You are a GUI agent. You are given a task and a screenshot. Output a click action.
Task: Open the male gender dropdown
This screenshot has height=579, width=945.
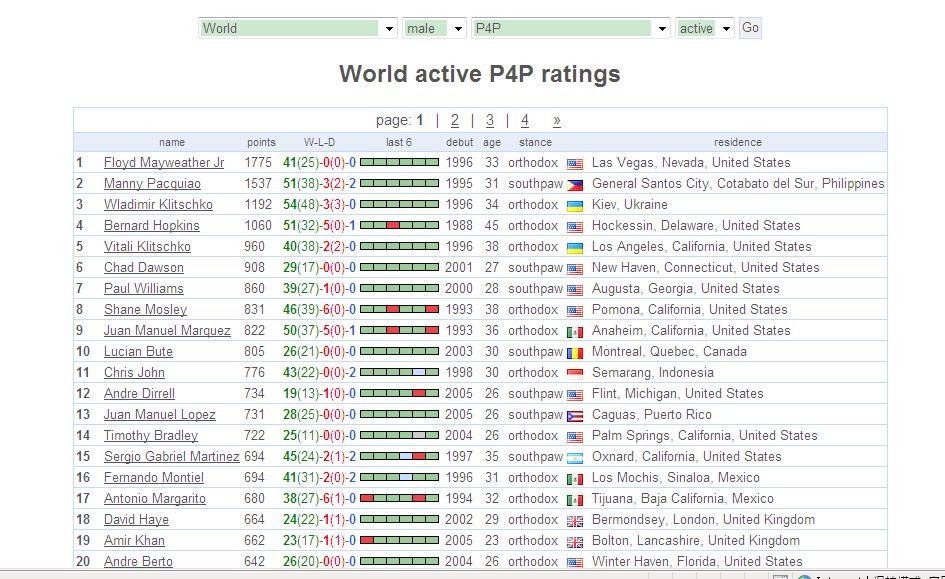(434, 28)
